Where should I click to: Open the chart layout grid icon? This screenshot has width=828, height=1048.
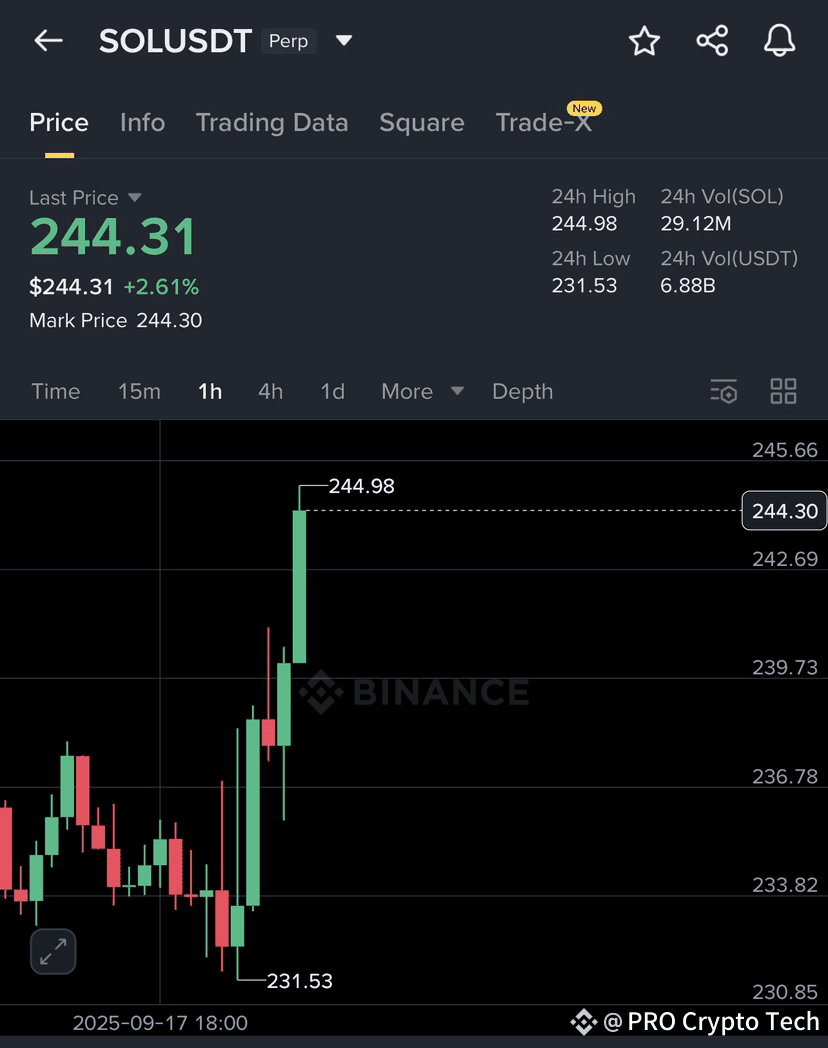pyautogui.click(x=783, y=391)
